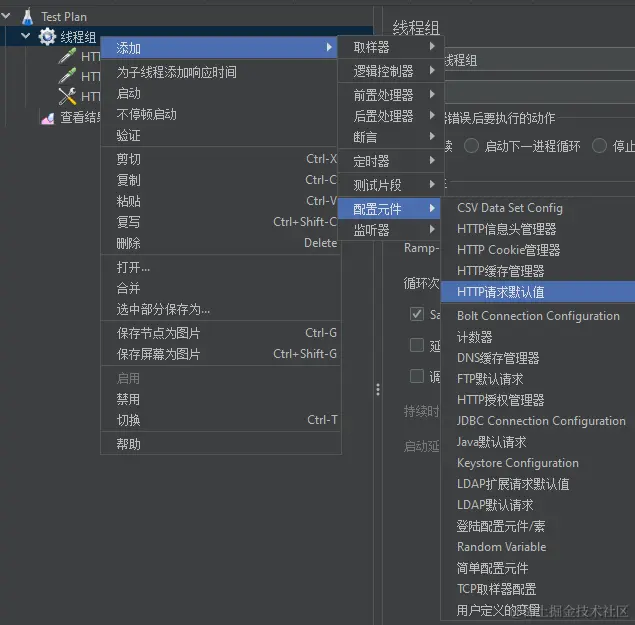This screenshot has width=635, height=625.
Task: Add FTP默认请求 config element
Action: [538, 379]
